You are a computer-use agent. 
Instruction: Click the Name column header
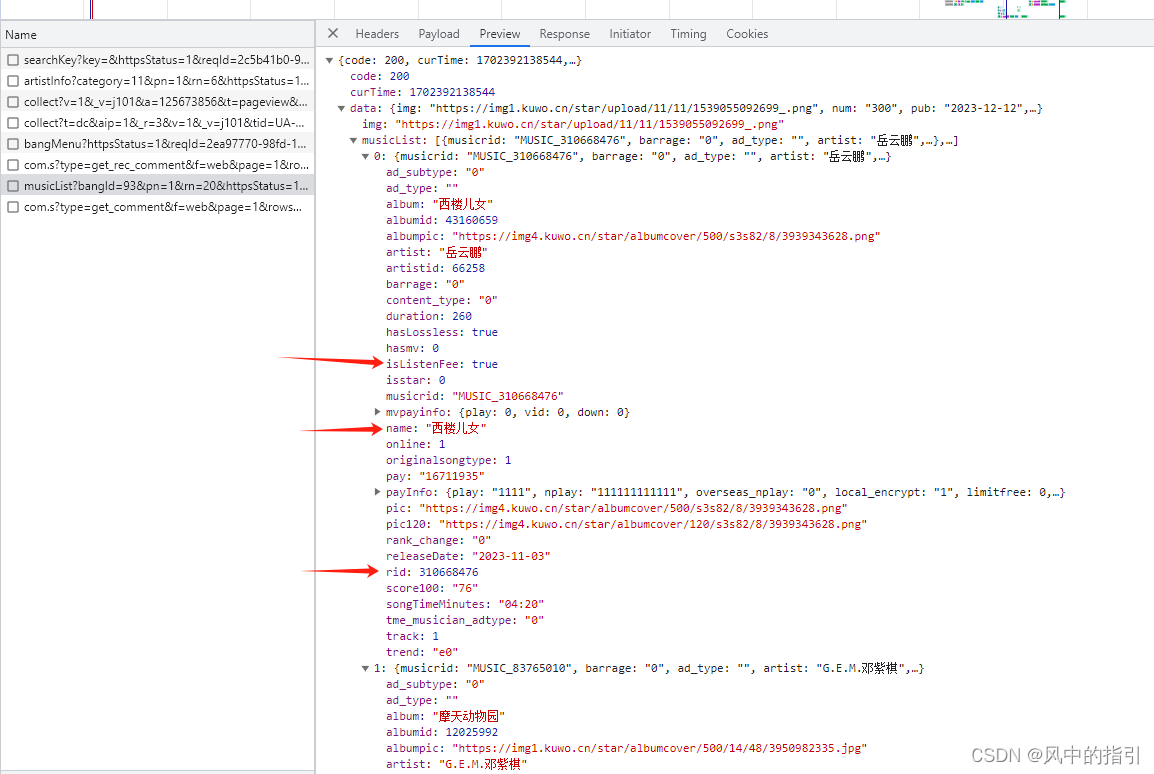pyautogui.click(x=157, y=35)
